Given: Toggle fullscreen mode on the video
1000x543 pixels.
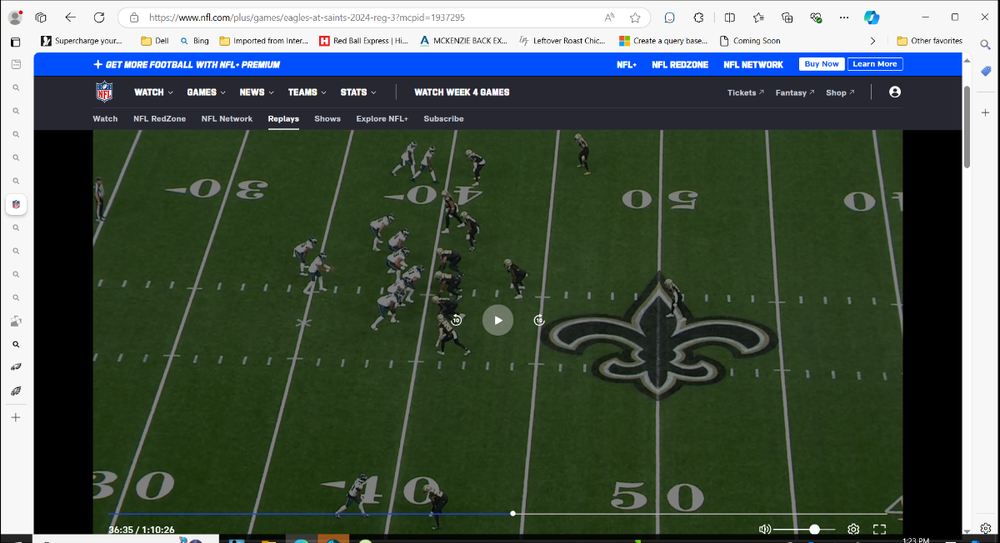Looking at the screenshot, I should 880,529.
